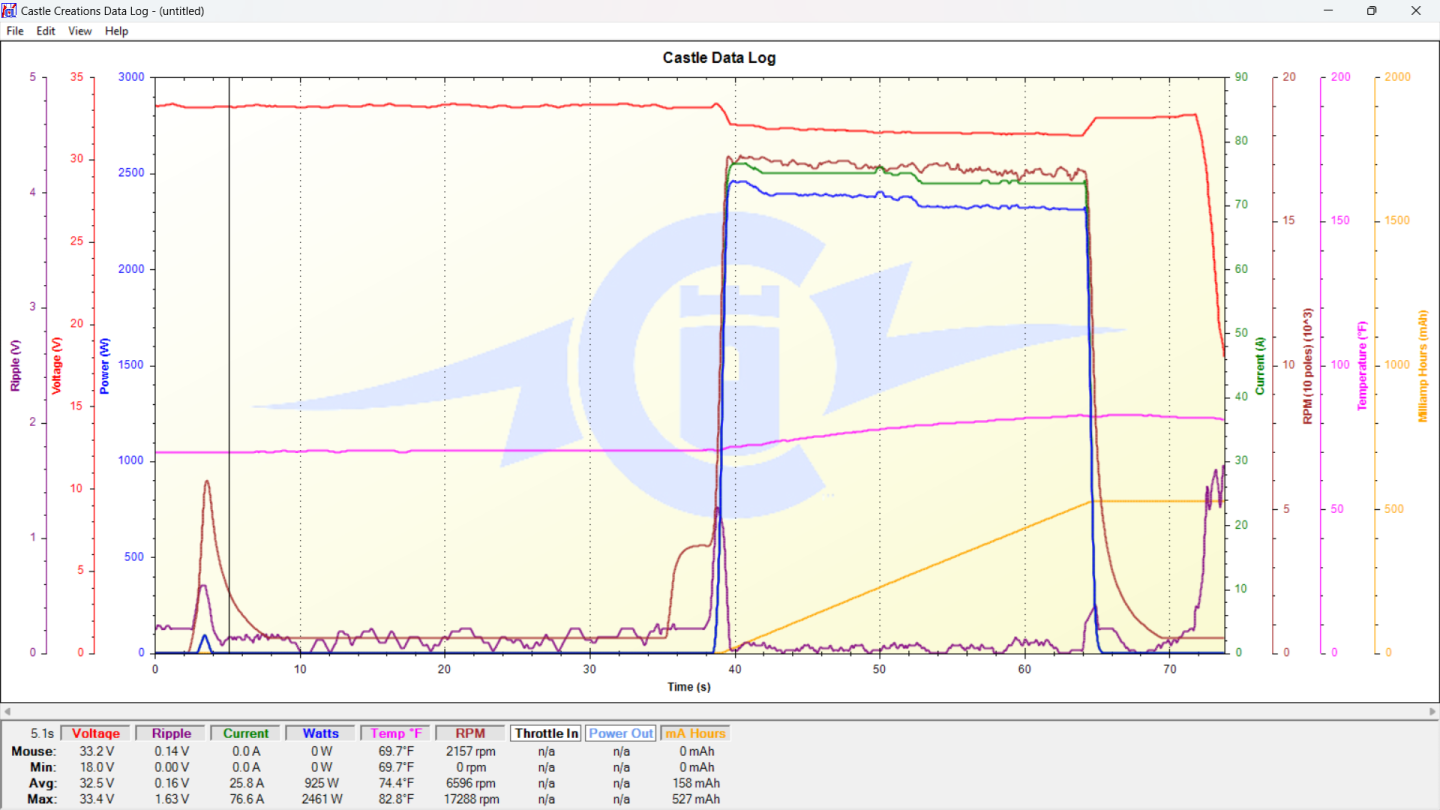Toggle the Watts series legend button
This screenshot has width=1440, height=810.
point(320,733)
